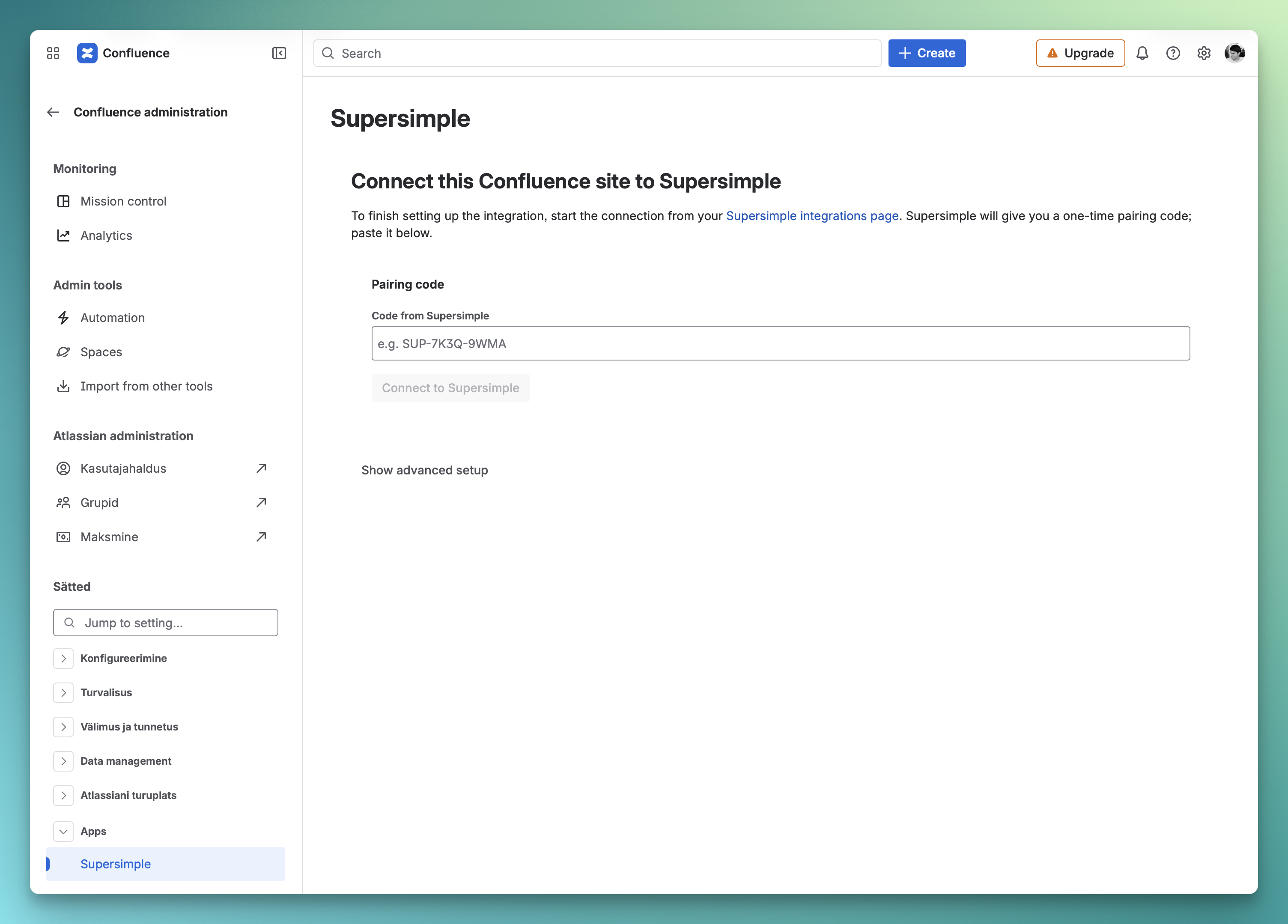The width and height of the screenshot is (1288, 924).
Task: Collapse the sidebar with panel icon
Action: pos(279,53)
